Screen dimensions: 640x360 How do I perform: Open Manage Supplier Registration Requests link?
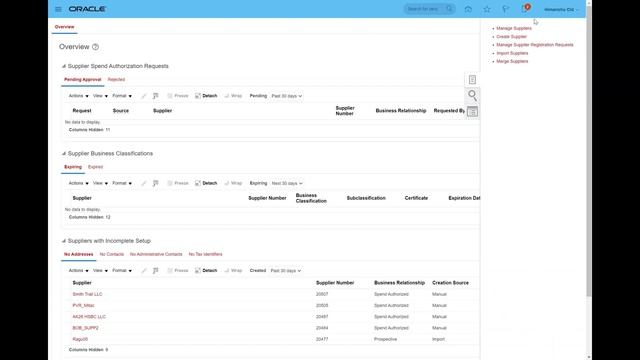coord(535,45)
